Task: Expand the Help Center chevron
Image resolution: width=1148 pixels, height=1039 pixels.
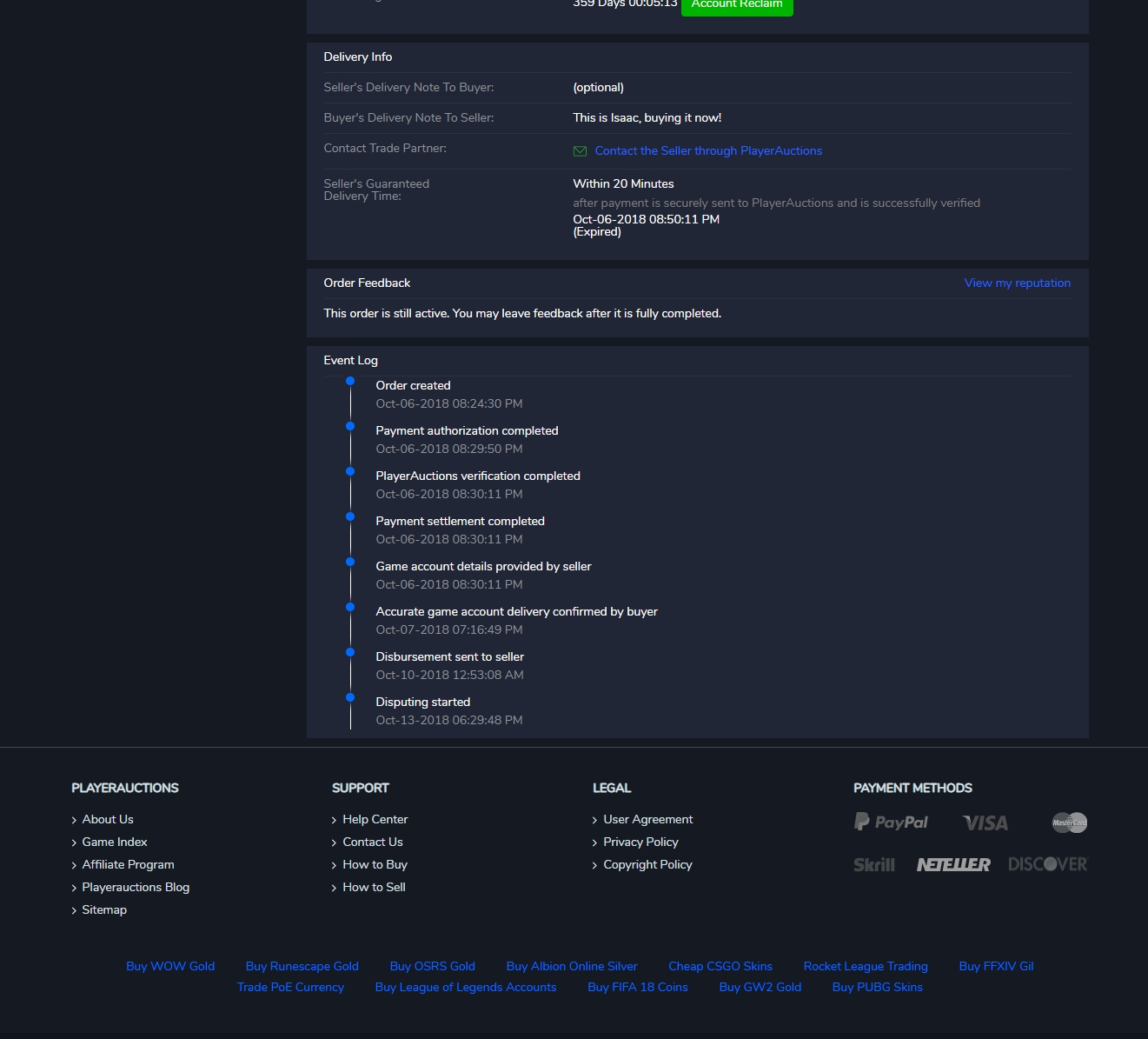Action: [335, 819]
